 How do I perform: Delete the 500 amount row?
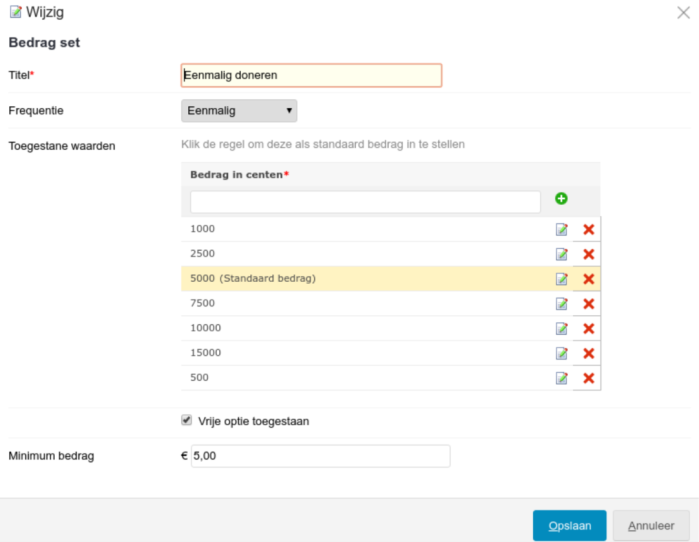click(x=588, y=378)
